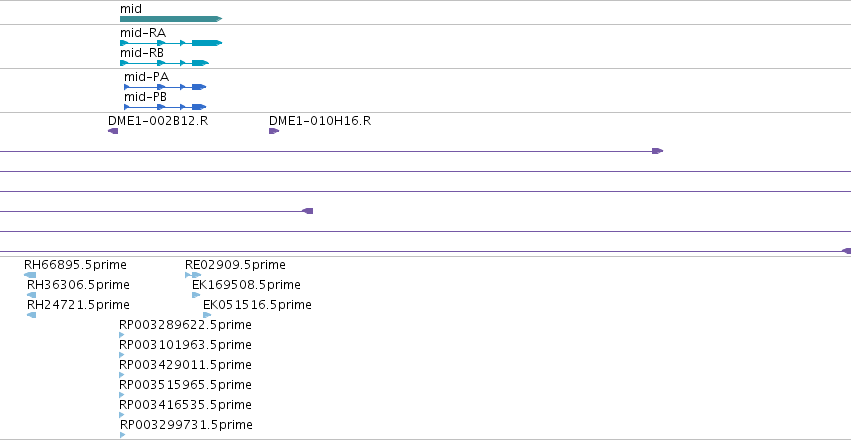Click the RP003299731.5prime label
The width and height of the screenshot is (851, 440).
click(x=186, y=425)
